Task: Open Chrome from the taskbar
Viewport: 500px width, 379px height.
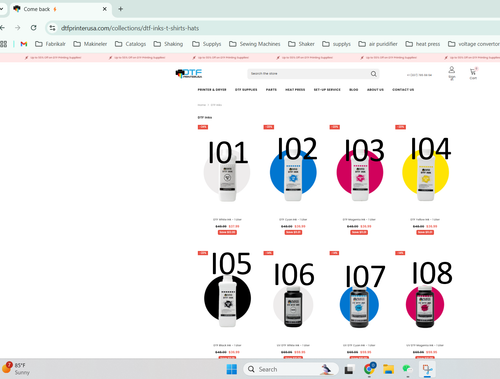Action: click(369, 369)
